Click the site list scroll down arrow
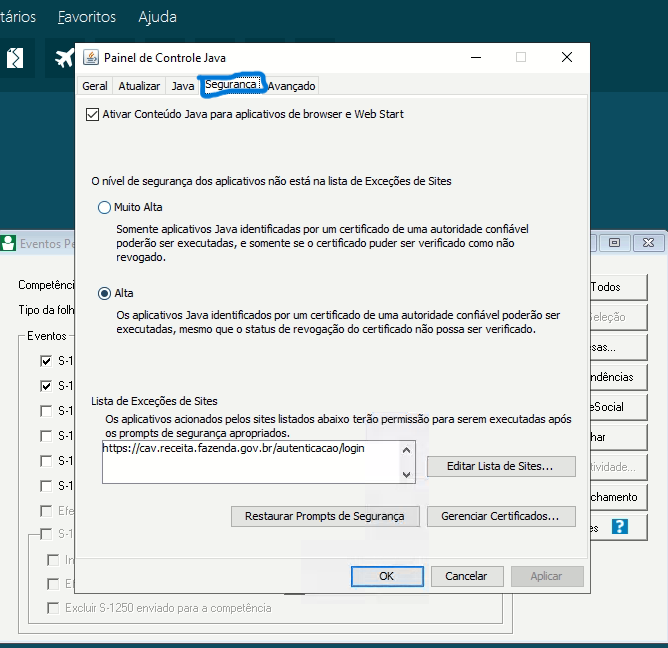The height and width of the screenshot is (648, 668). 406,474
